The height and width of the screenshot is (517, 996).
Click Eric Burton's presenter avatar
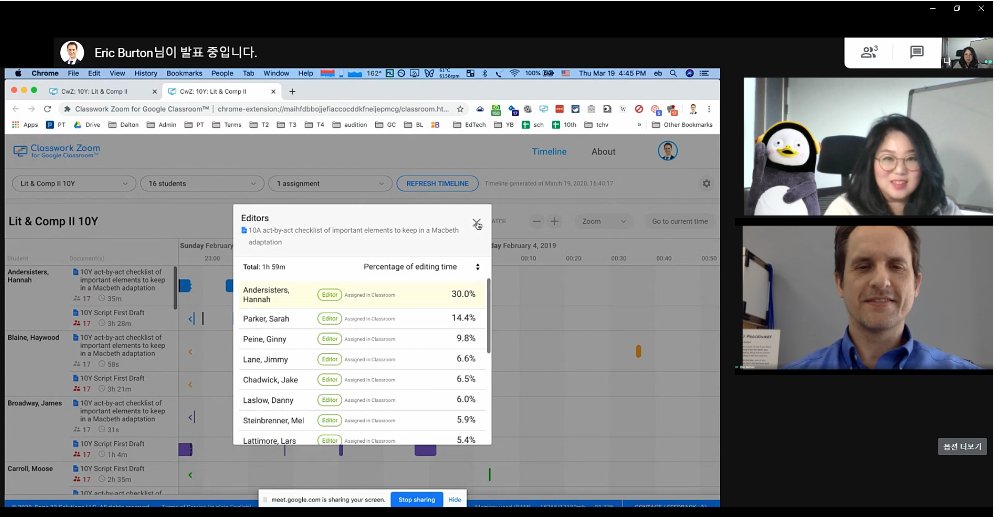(72, 52)
